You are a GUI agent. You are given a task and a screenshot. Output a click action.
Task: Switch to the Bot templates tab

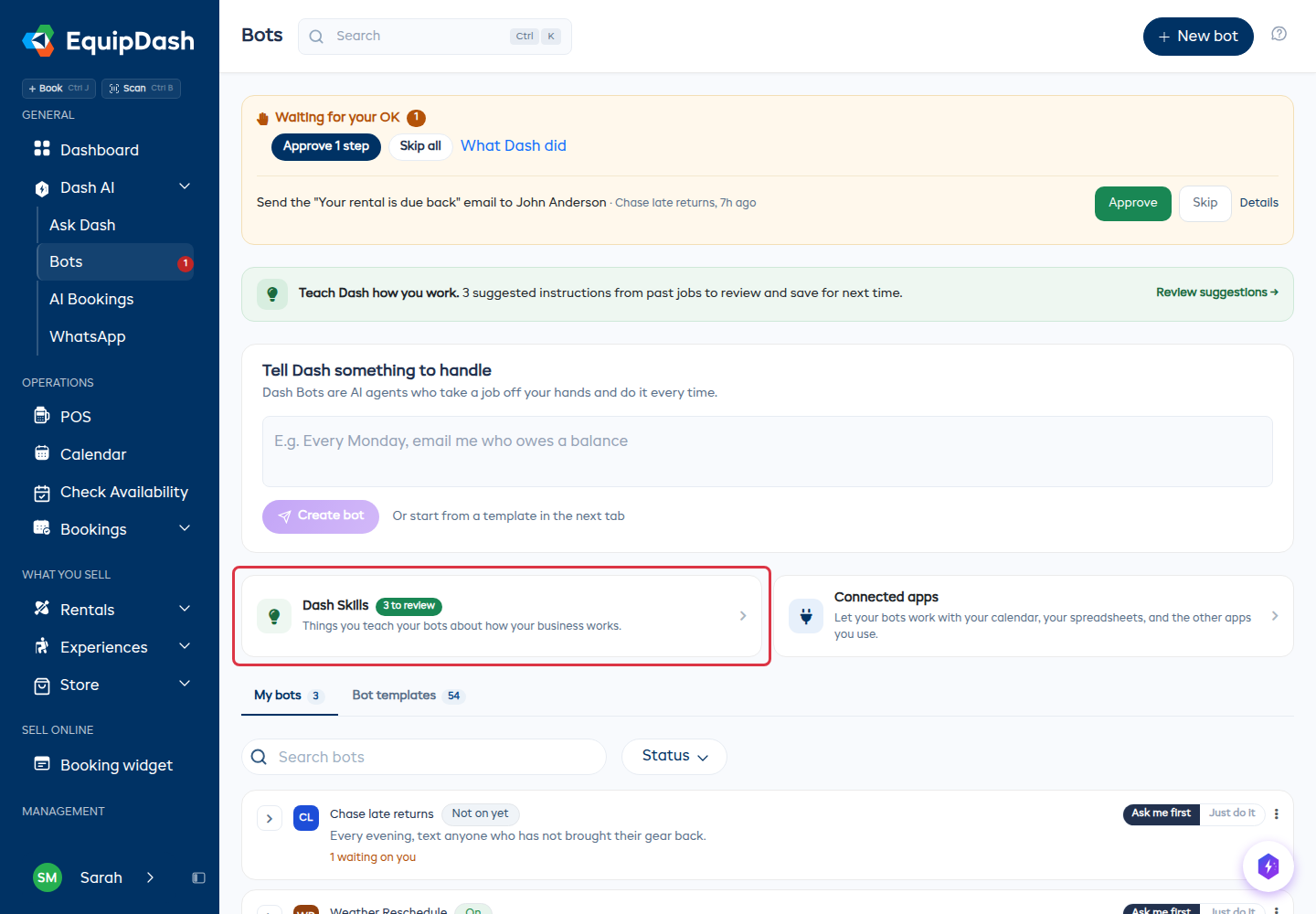click(409, 696)
